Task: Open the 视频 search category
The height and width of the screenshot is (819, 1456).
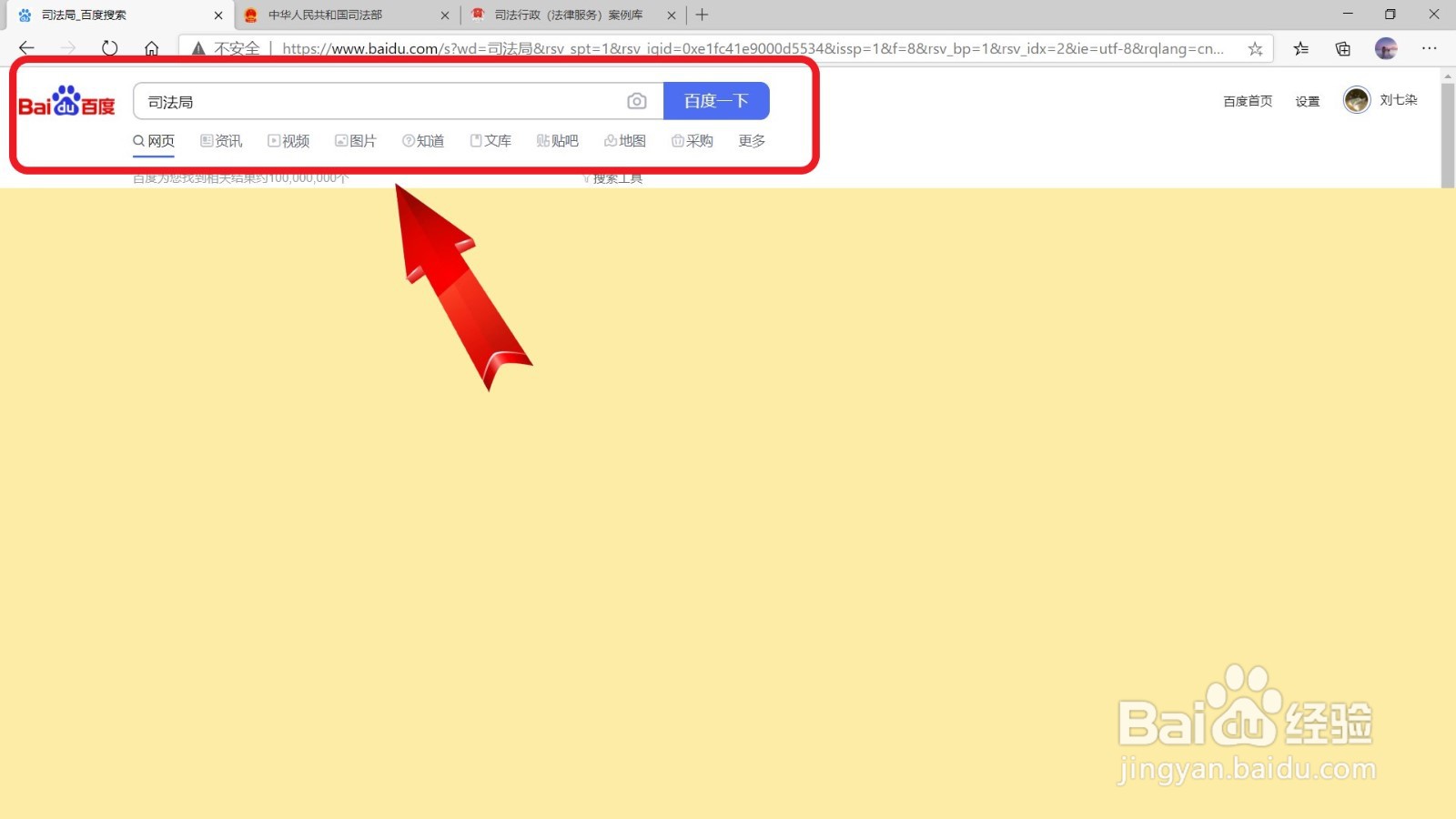Action: pyautogui.click(x=288, y=141)
